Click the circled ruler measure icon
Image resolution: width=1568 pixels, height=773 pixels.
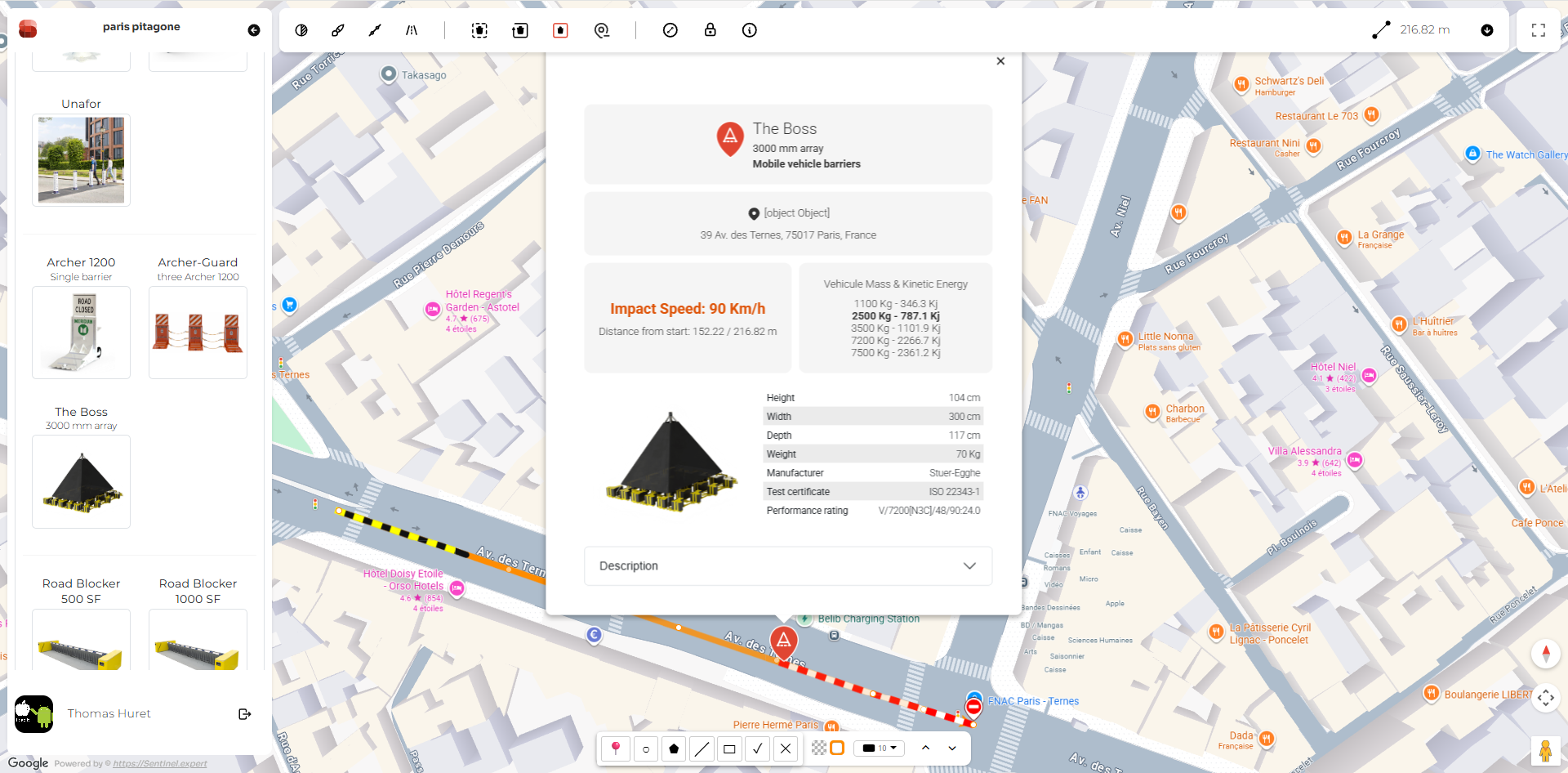click(x=670, y=30)
